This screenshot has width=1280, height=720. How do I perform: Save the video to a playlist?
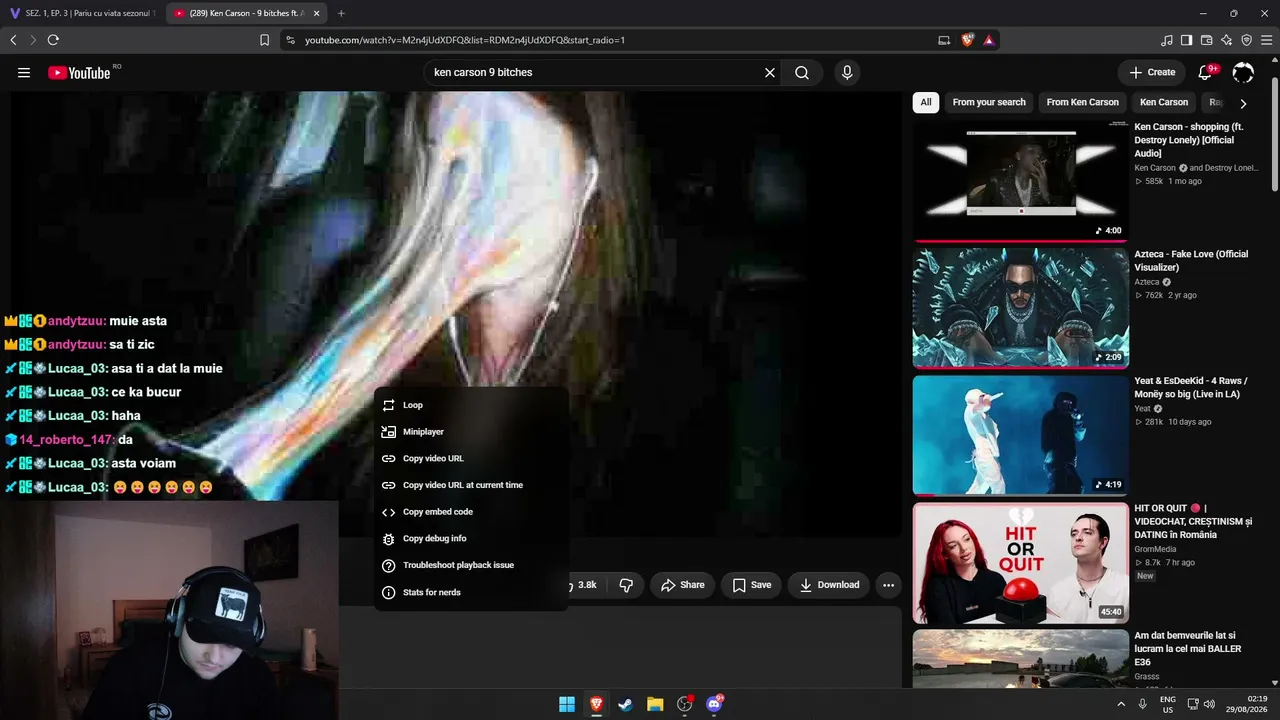752,585
